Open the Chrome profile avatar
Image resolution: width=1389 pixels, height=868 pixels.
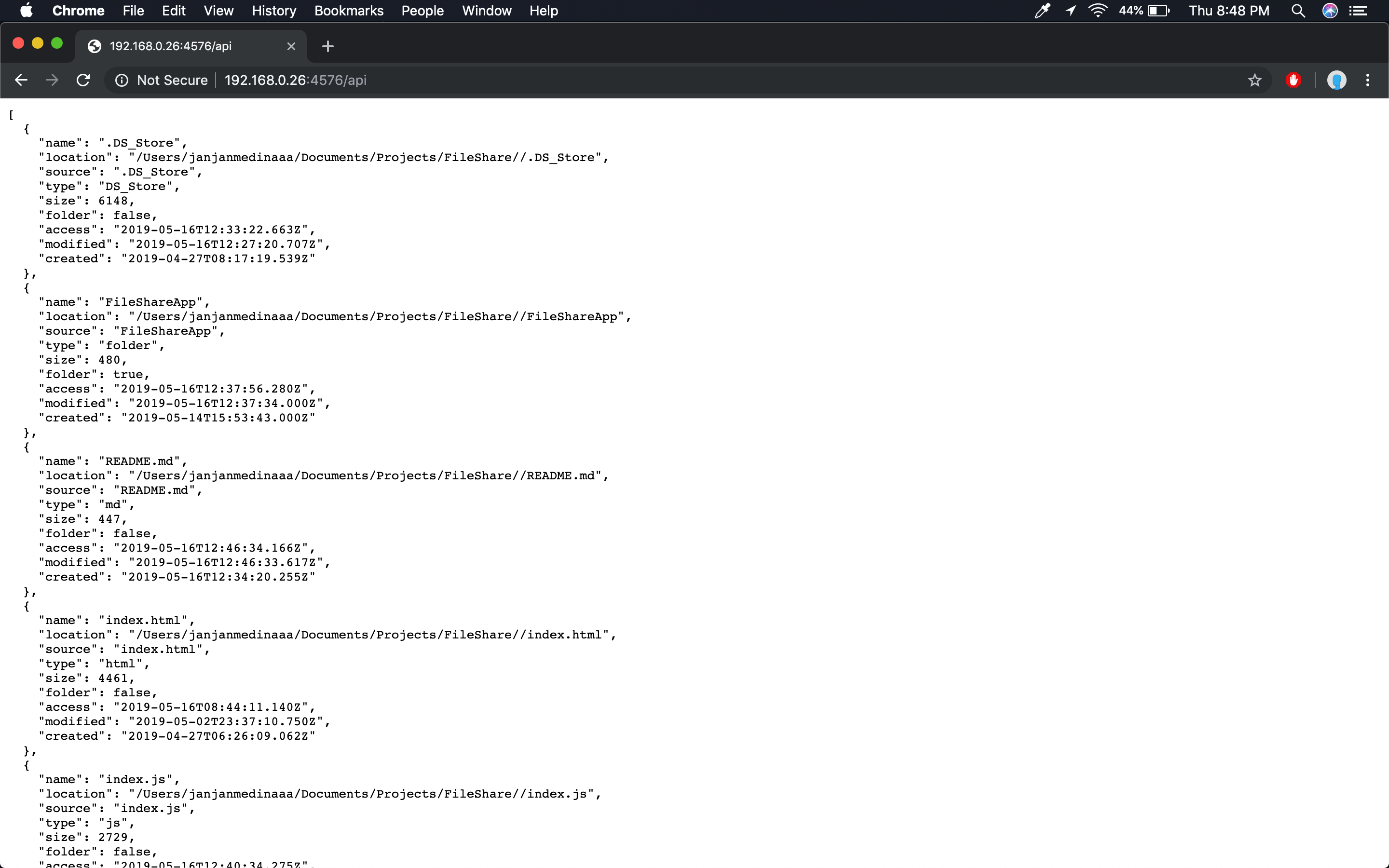click(x=1337, y=80)
